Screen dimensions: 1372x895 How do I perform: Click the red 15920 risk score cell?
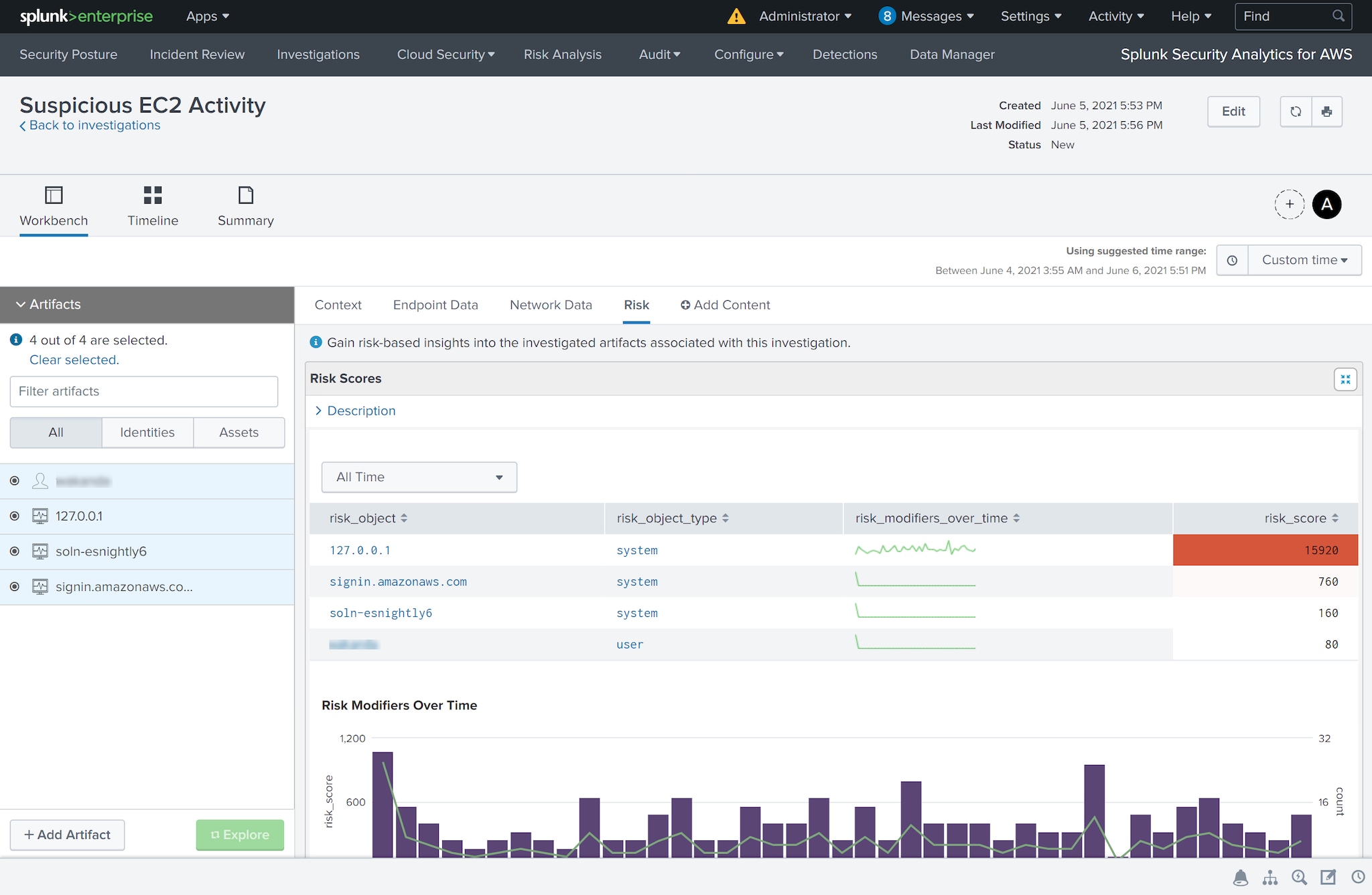[1265, 550]
